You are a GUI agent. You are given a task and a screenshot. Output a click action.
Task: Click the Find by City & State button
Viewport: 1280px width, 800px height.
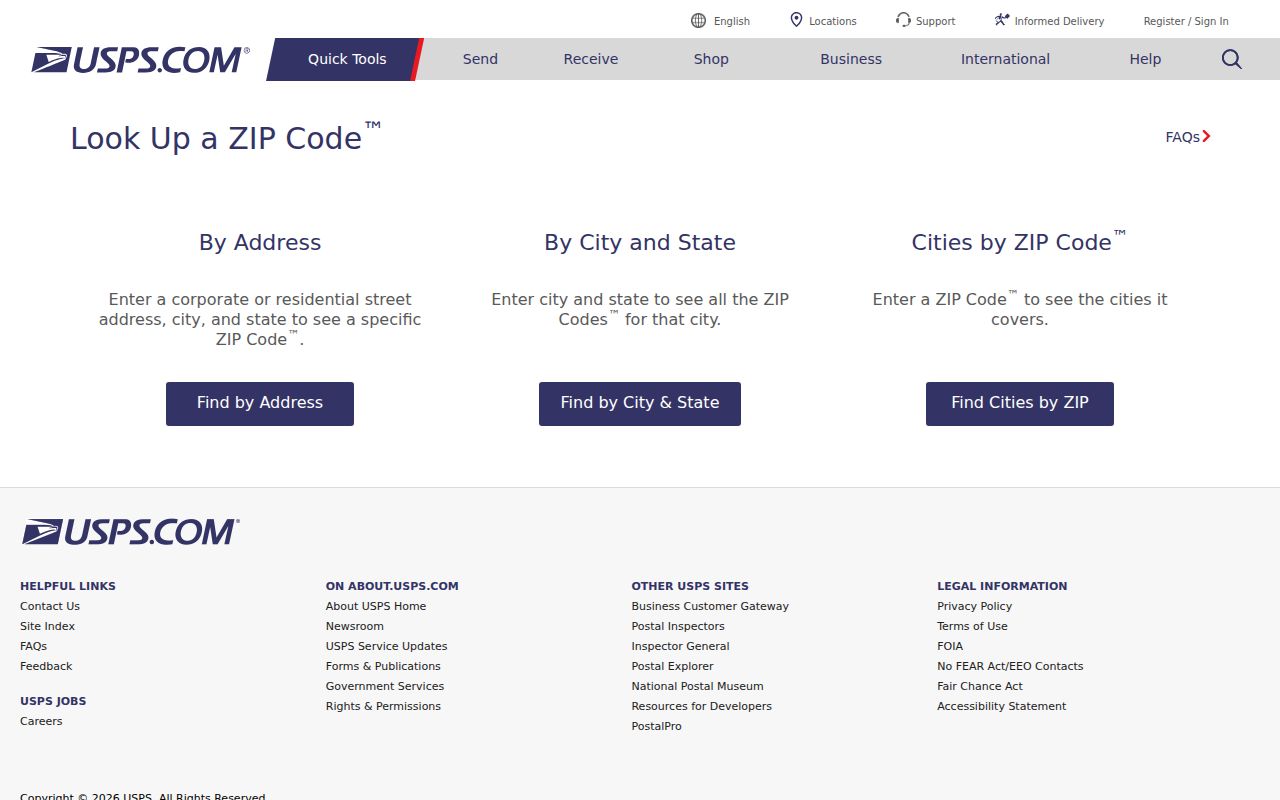(640, 404)
